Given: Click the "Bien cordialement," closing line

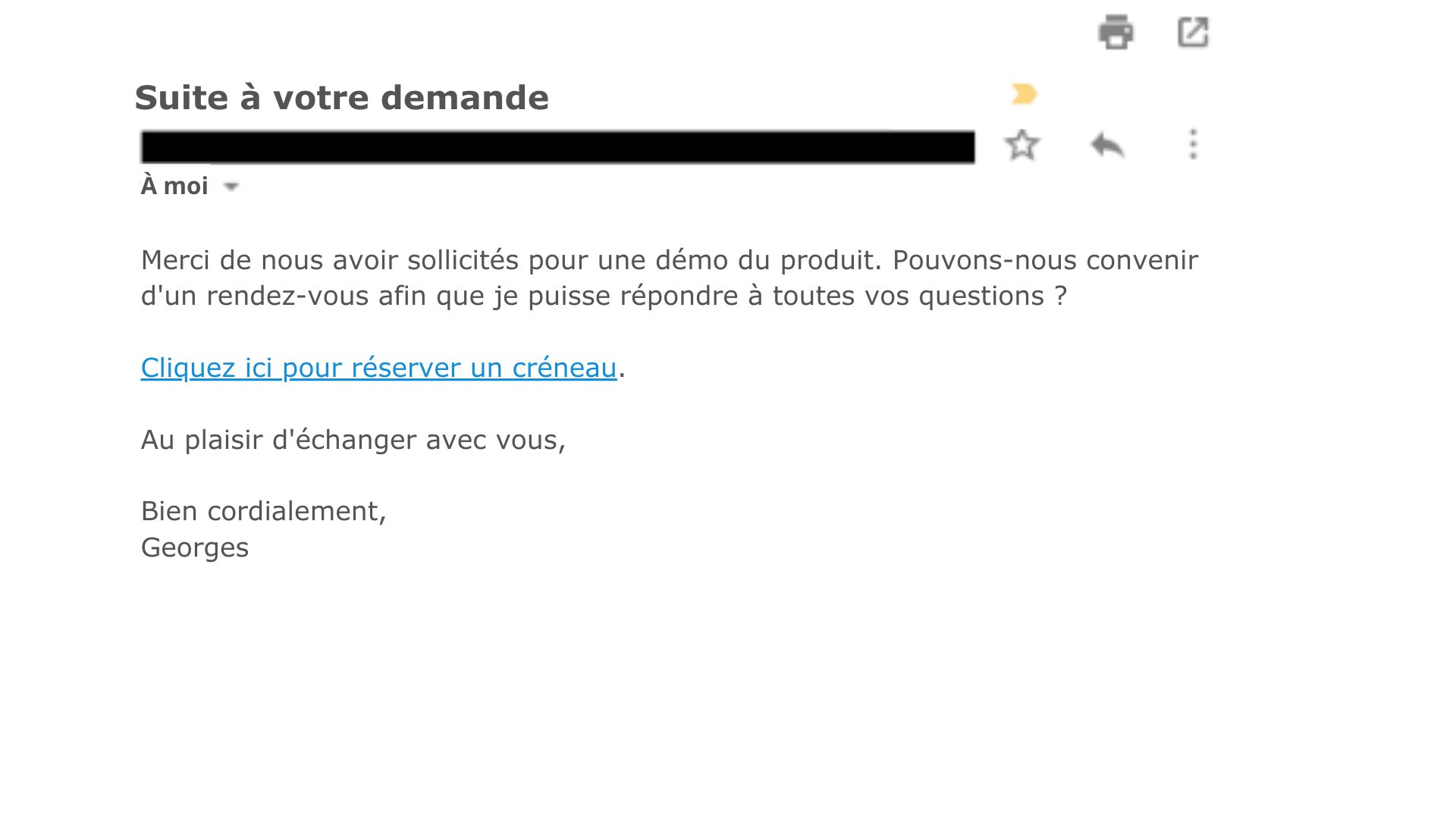Looking at the screenshot, I should pos(263,511).
